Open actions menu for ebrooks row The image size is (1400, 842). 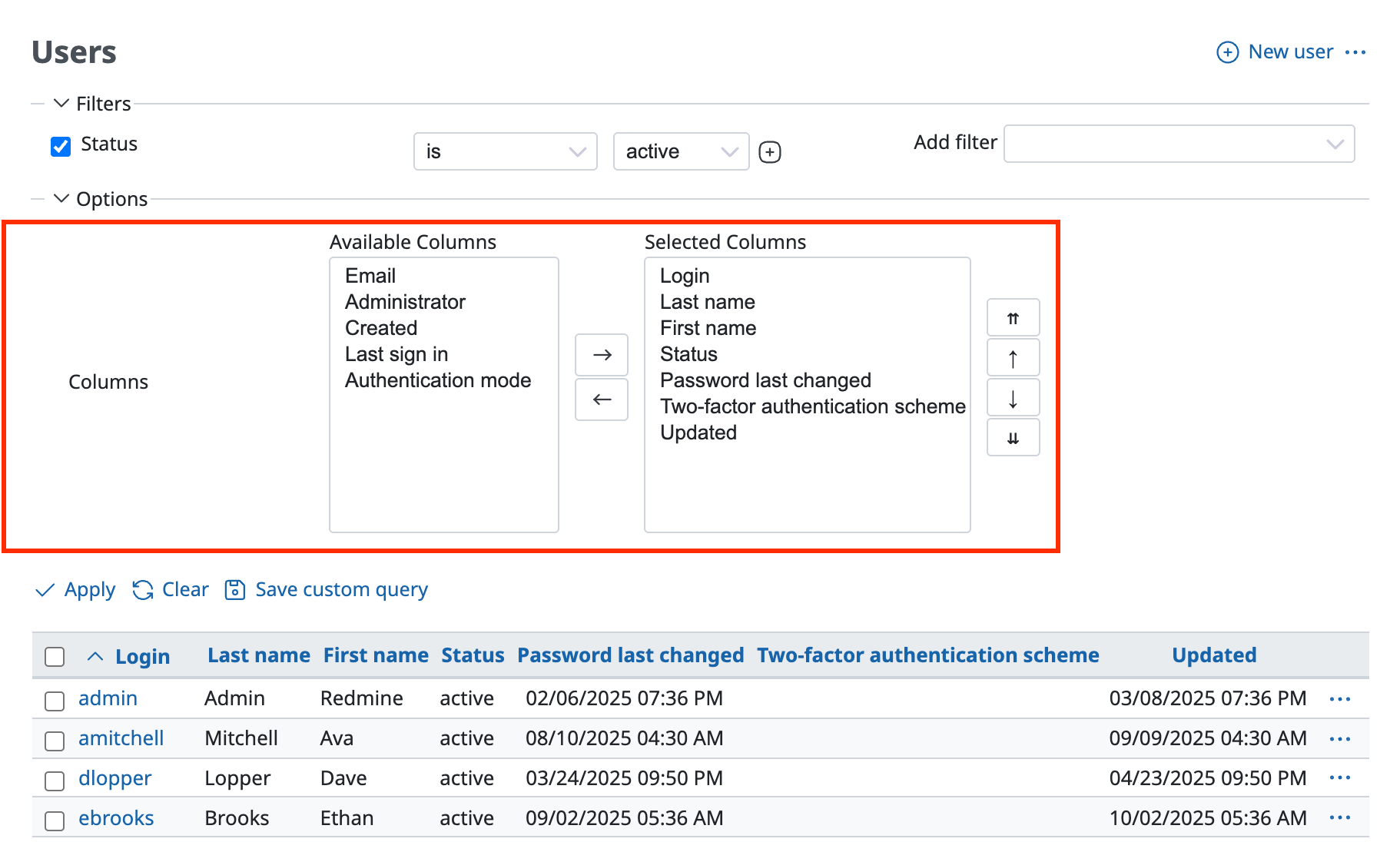(1340, 818)
